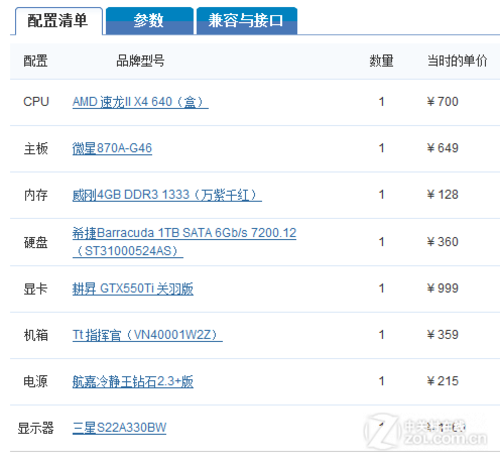Select the CPU row label

click(36, 102)
